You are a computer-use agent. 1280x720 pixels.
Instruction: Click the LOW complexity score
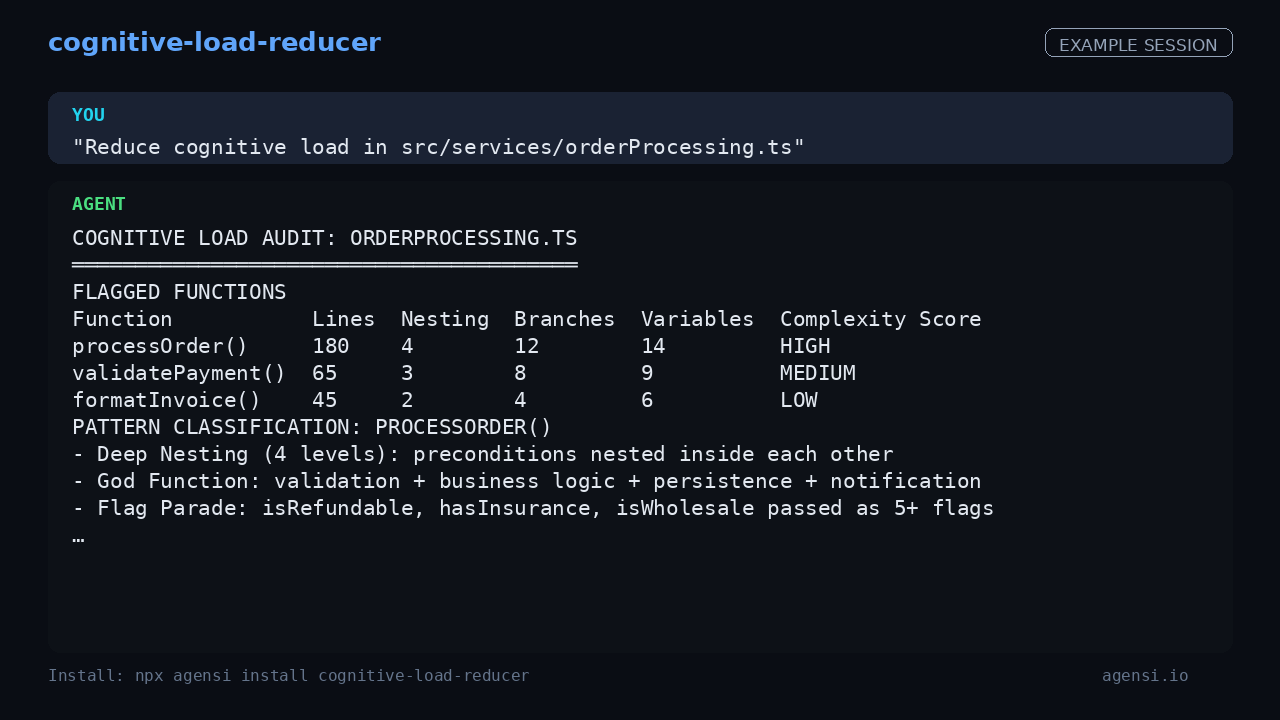[x=799, y=400]
